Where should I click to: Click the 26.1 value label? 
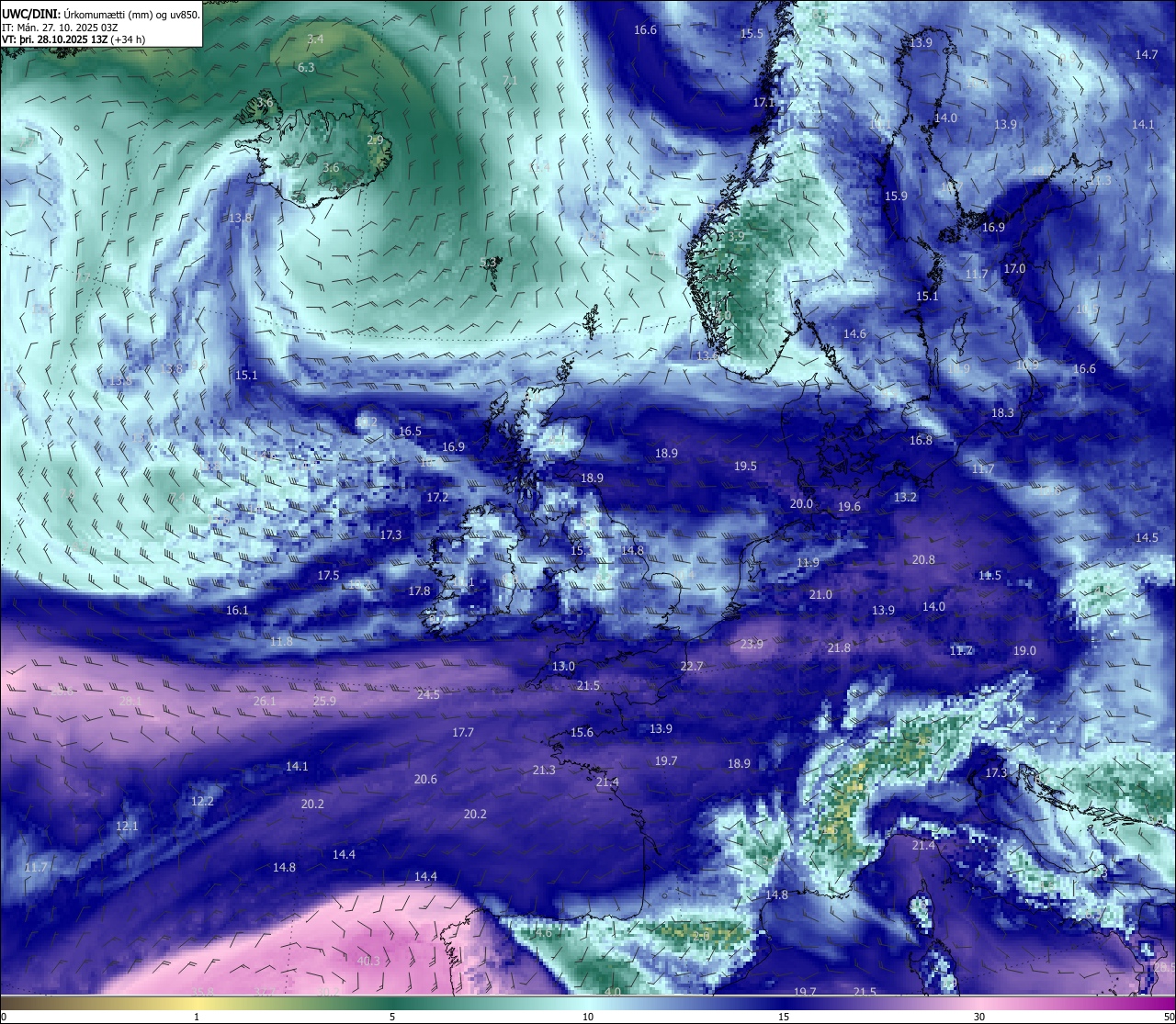pos(264,701)
